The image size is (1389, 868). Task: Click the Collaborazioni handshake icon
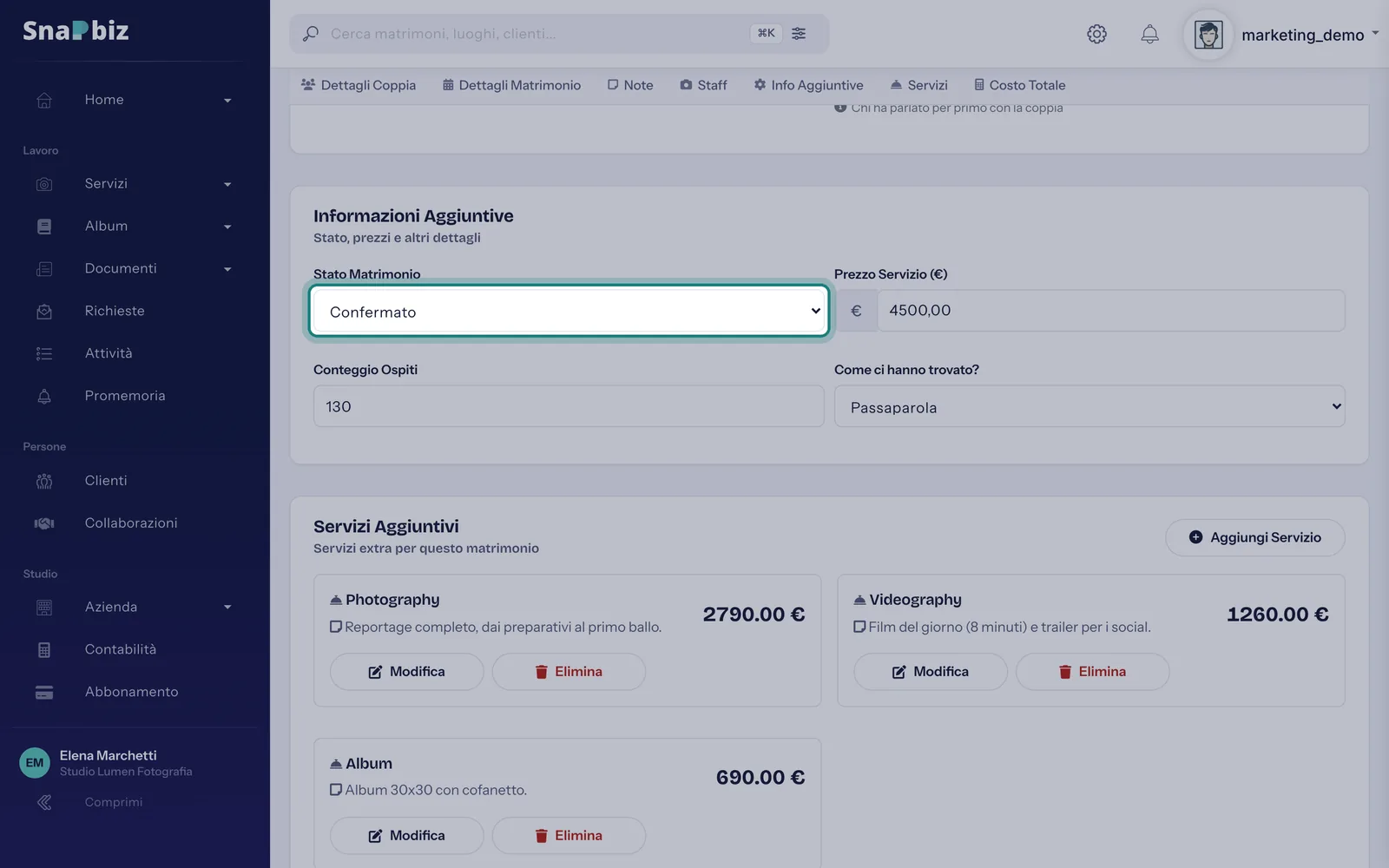[x=44, y=523]
